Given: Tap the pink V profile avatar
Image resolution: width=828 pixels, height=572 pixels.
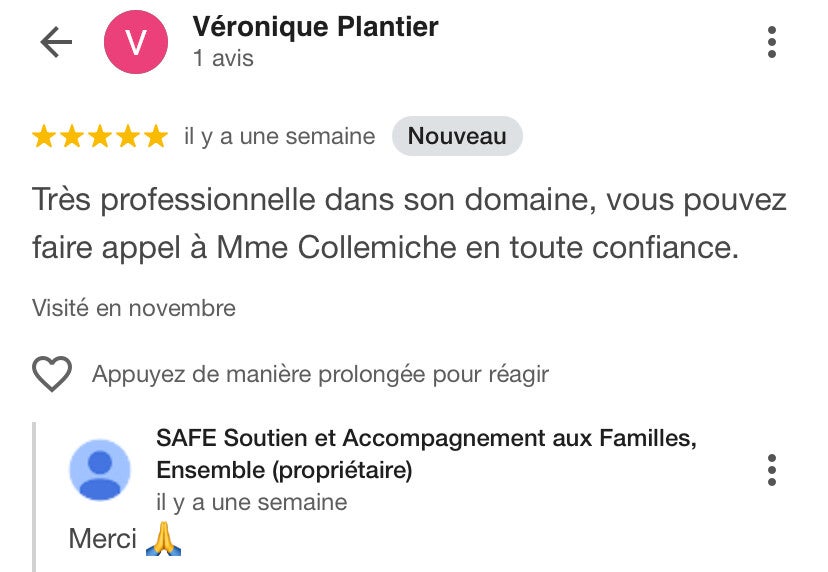Looking at the screenshot, I should click(136, 42).
